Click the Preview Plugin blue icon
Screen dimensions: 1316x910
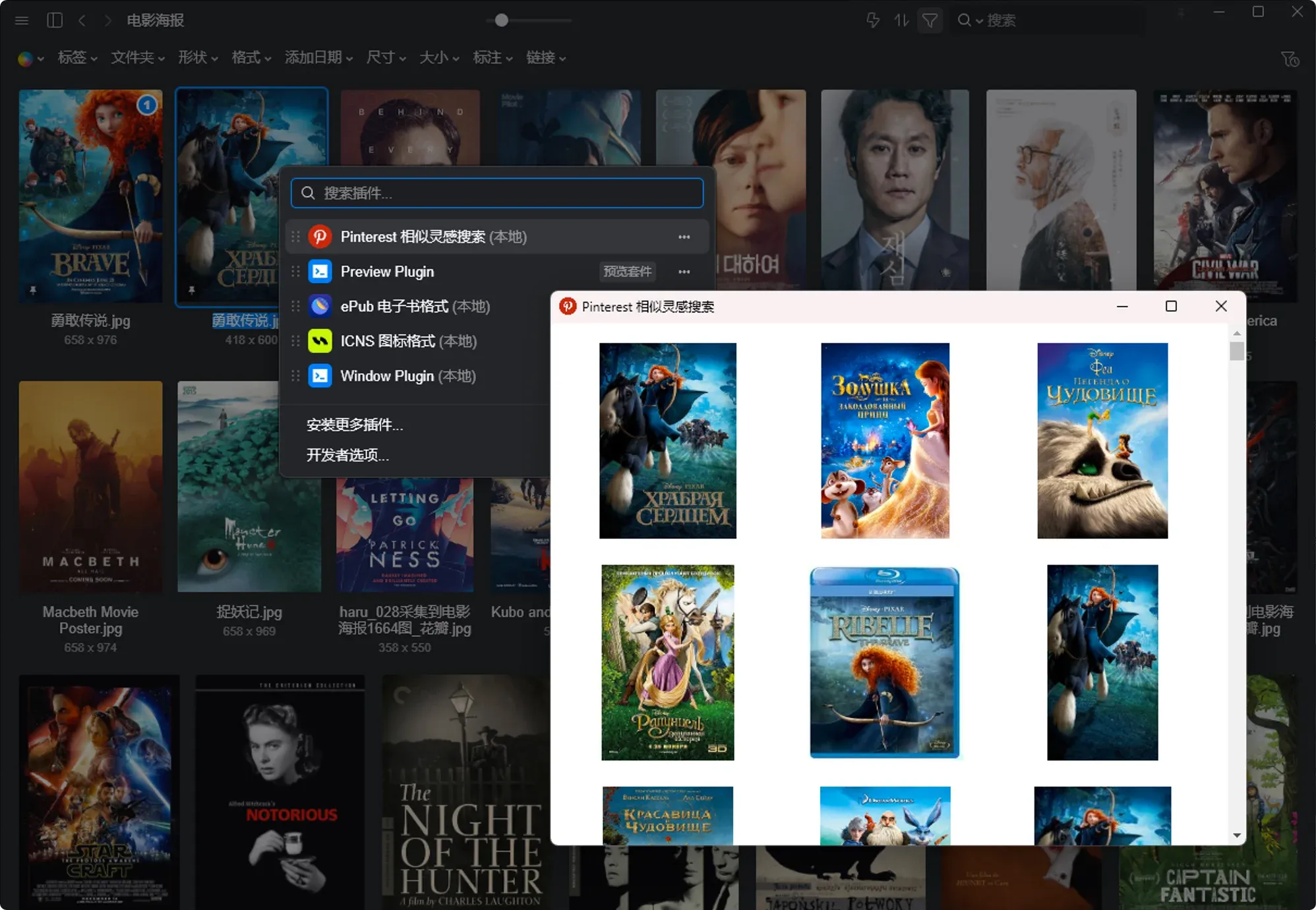click(320, 272)
